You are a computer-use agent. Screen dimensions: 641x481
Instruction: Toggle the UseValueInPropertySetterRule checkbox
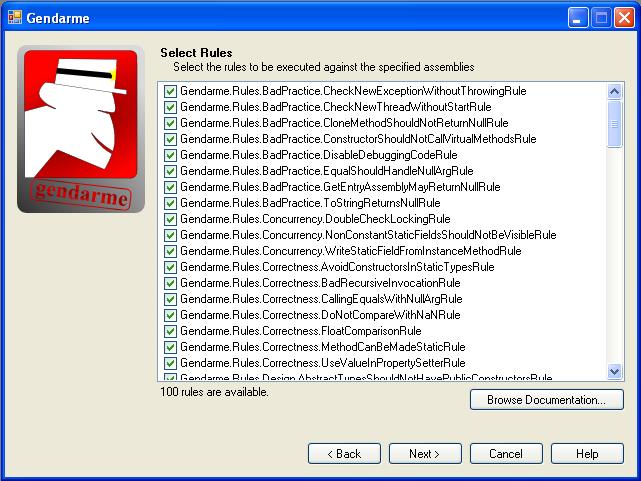click(170, 363)
